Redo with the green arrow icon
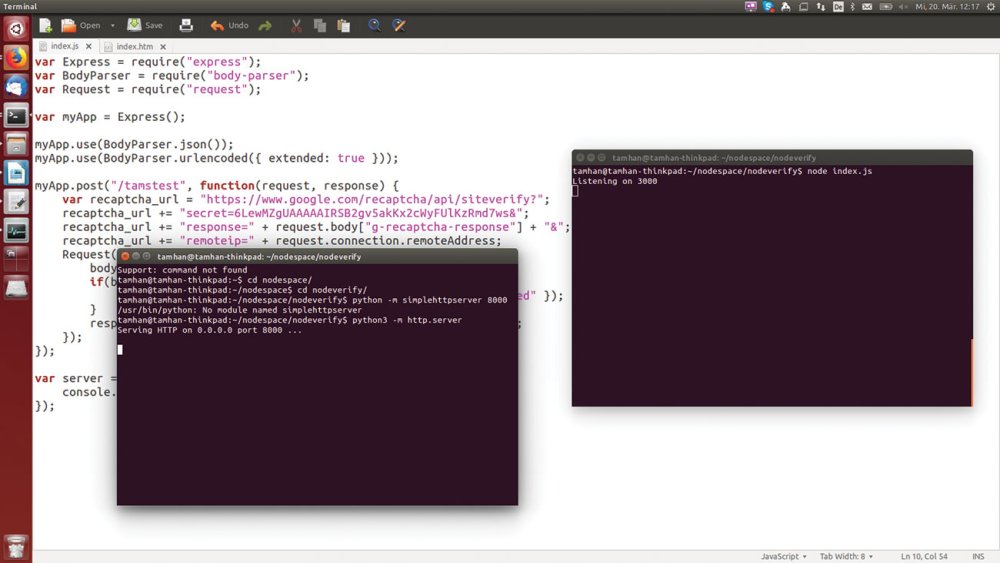The height and width of the screenshot is (563, 1000). pyautogui.click(x=265, y=26)
